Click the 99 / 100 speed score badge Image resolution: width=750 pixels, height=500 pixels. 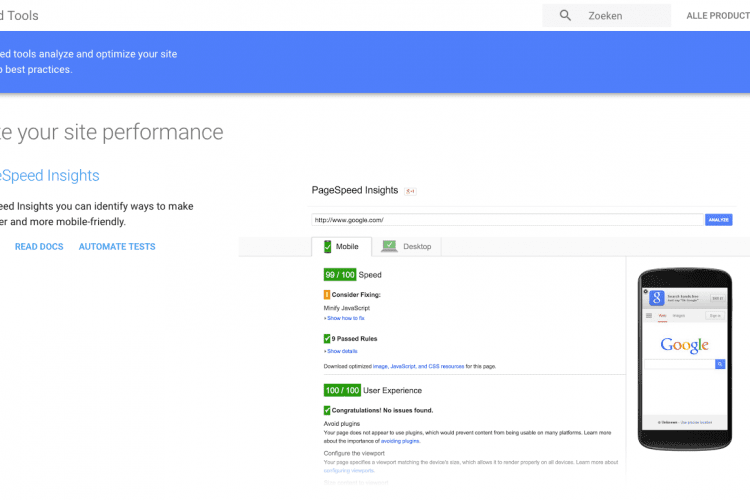click(x=340, y=275)
